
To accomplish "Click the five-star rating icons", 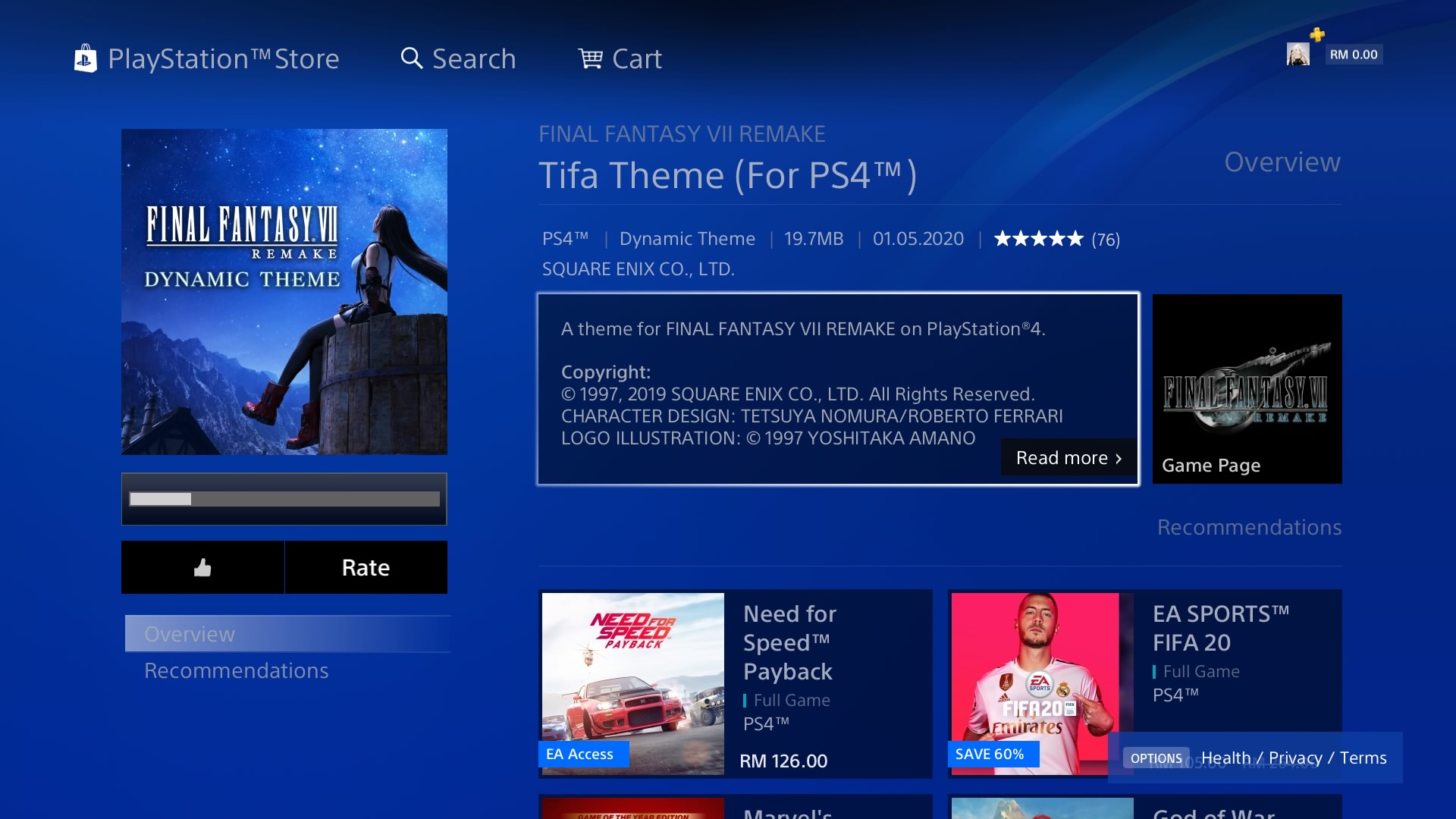I will coord(1038,239).
